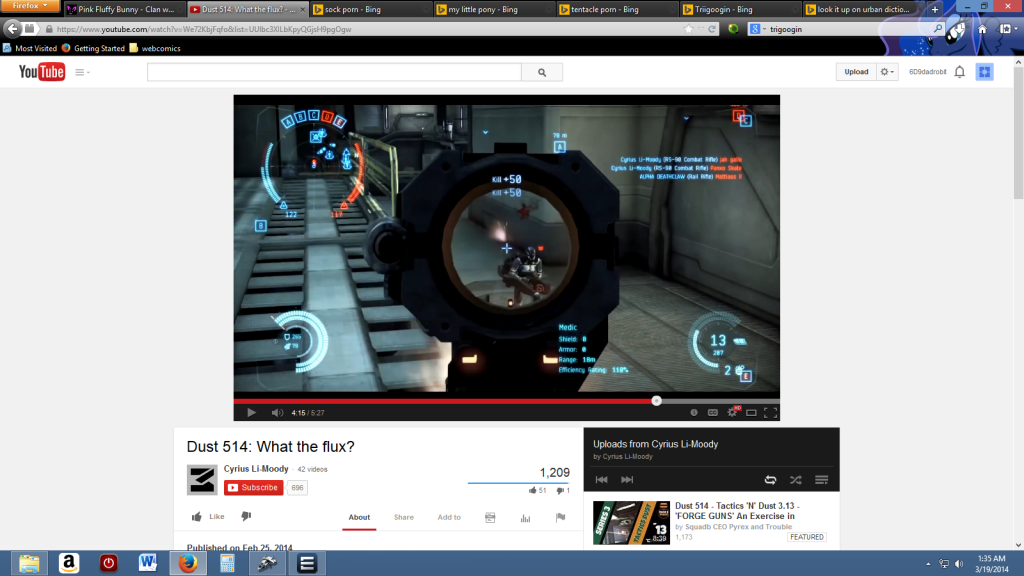
Task: Like the video with thumbs up
Action: (208, 517)
